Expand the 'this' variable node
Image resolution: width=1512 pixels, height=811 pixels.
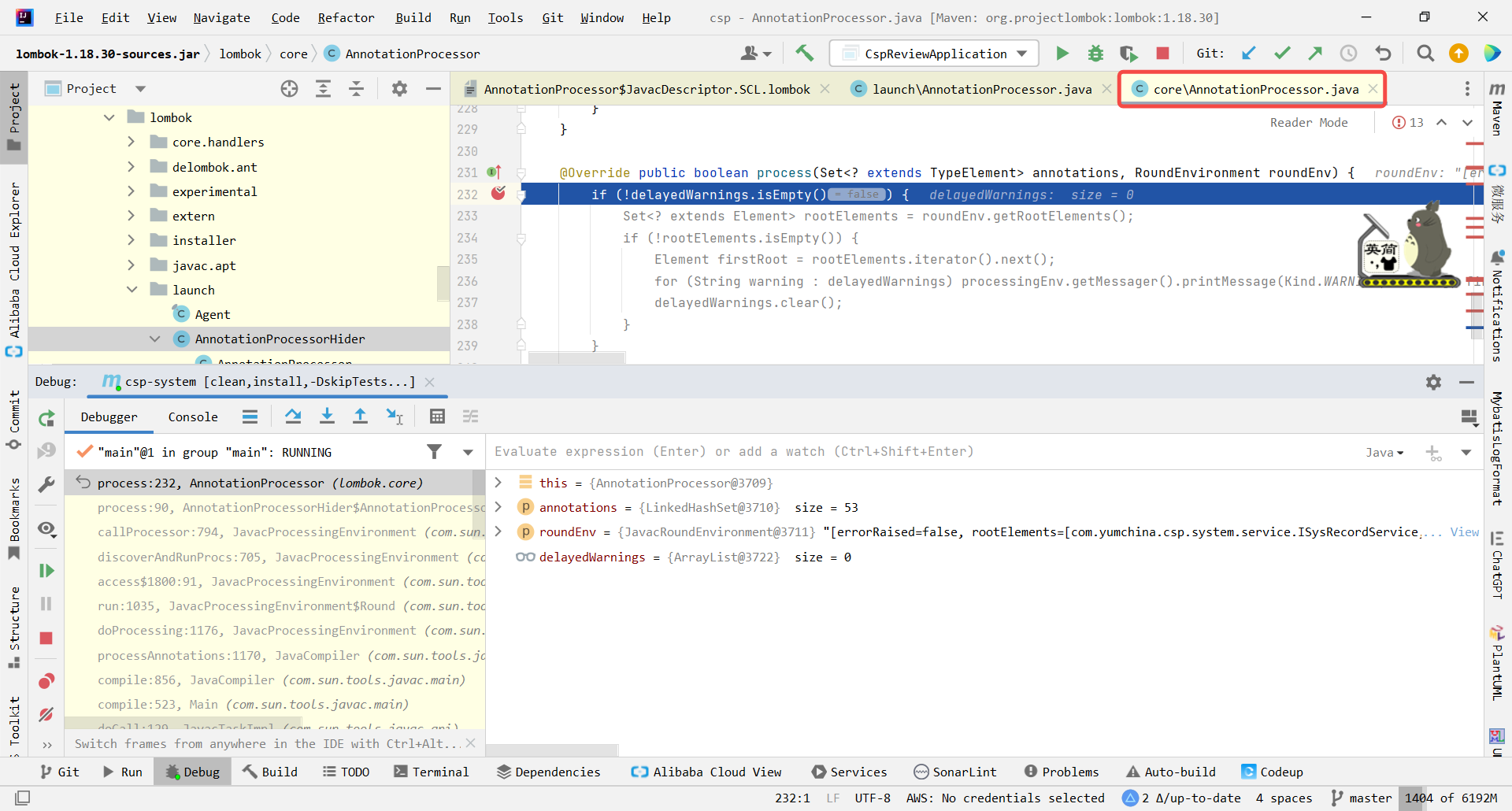(x=498, y=483)
